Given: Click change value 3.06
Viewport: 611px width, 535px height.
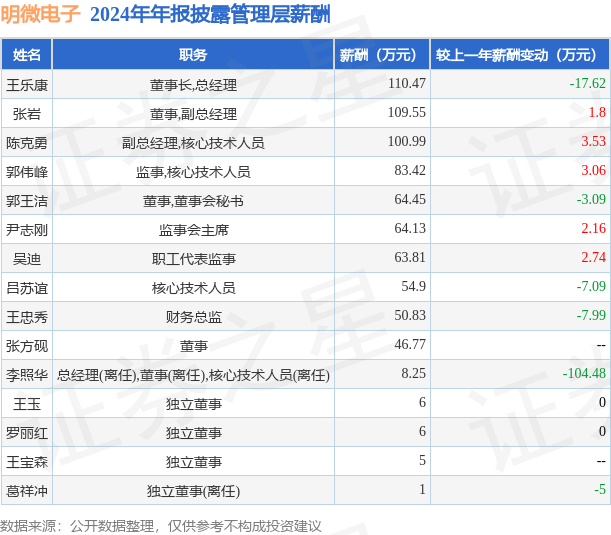Looking at the screenshot, I should (593, 170).
